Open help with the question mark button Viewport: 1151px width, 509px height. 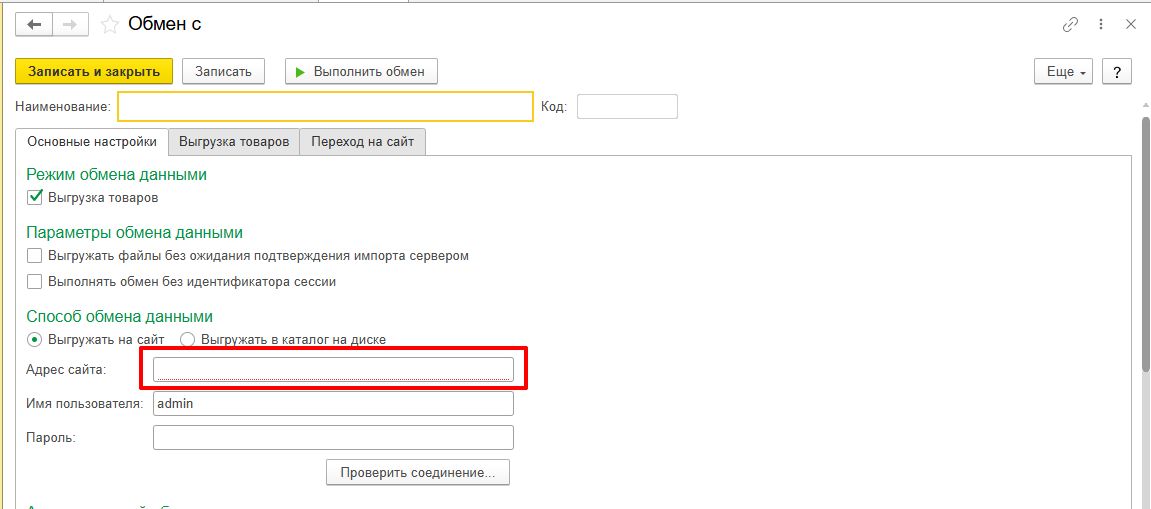(1116, 72)
